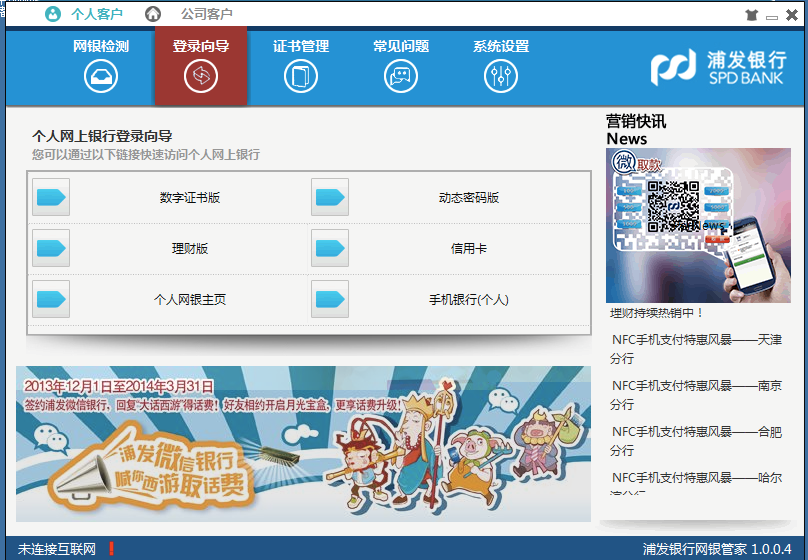Click the red exclamation network warning icon
Viewport: 808px width, 560px height.
(x=111, y=549)
